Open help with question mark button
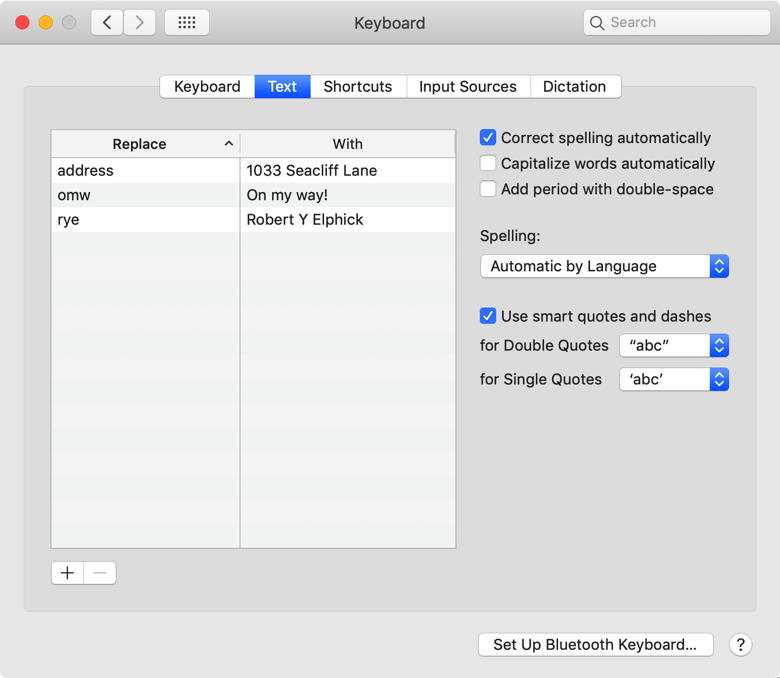This screenshot has width=780, height=678. [x=740, y=645]
